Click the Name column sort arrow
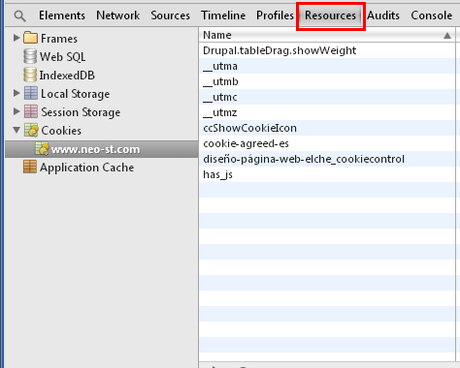This screenshot has width=460, height=368. click(447, 36)
